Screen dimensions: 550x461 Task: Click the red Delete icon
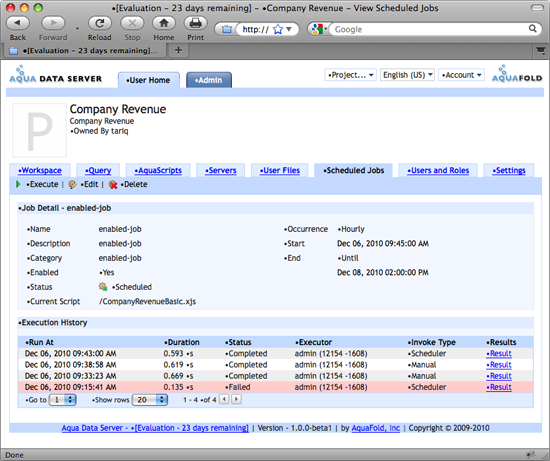point(113,185)
